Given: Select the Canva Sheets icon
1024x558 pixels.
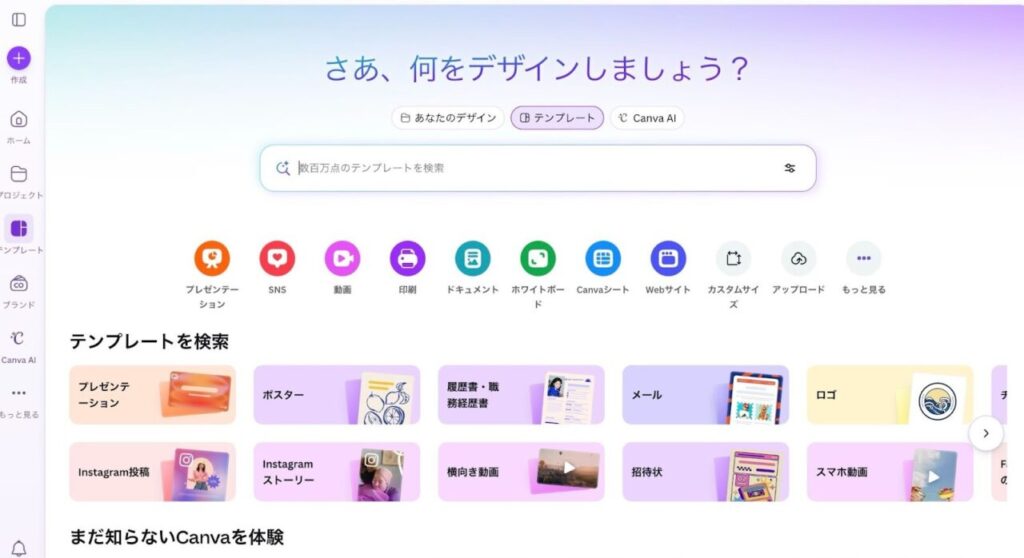Looking at the screenshot, I should coord(603,258).
